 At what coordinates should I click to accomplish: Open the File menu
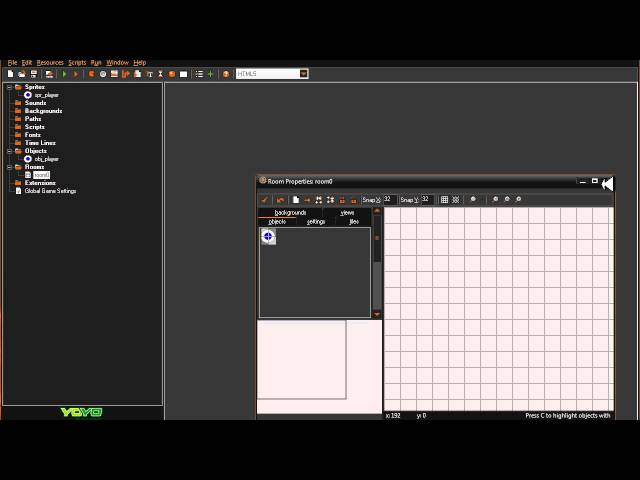[x=12, y=62]
